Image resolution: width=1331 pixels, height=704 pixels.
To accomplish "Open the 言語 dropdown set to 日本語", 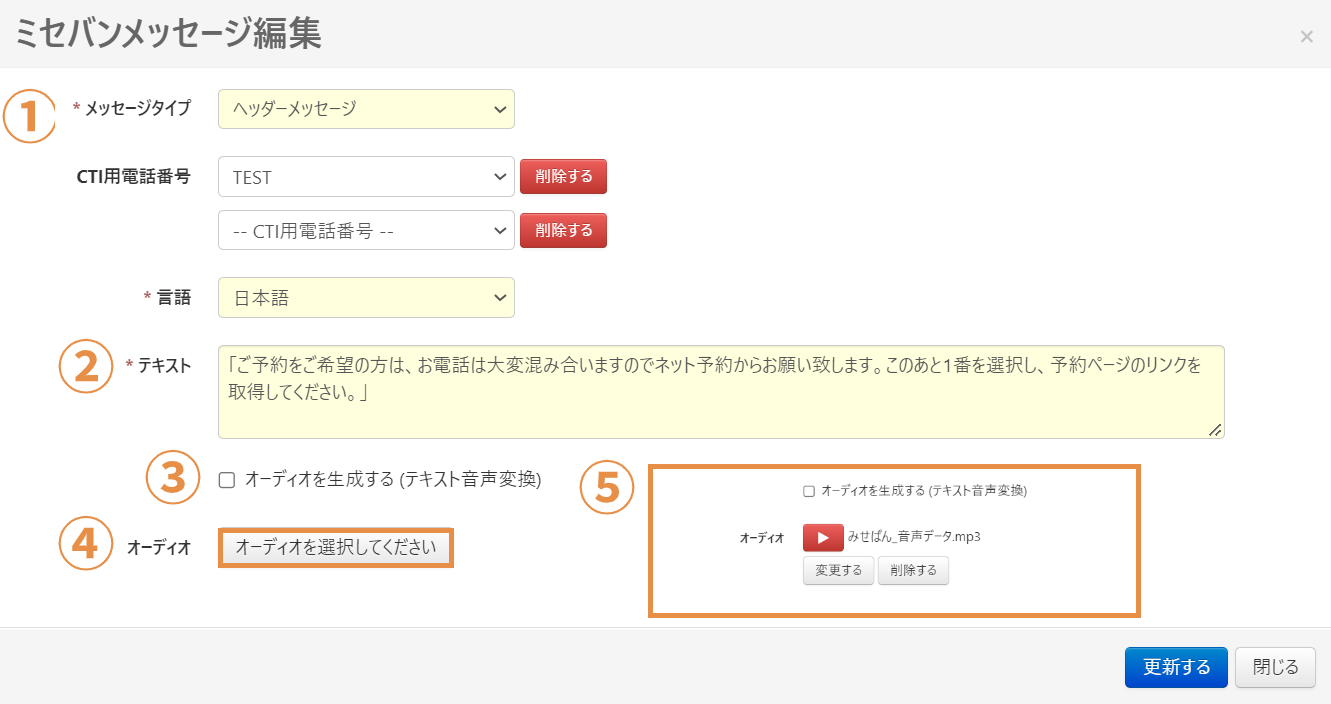I will (366, 297).
